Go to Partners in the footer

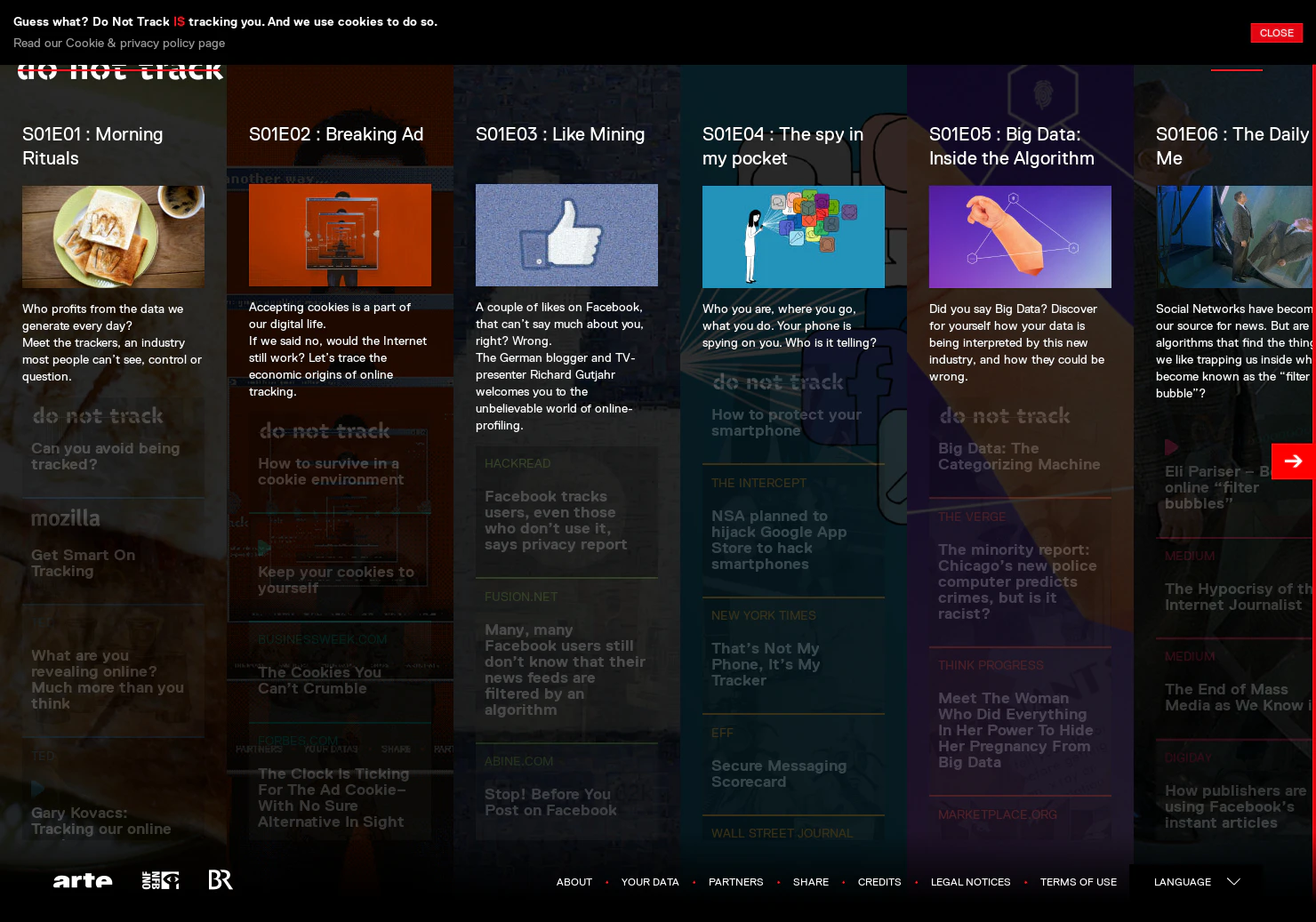[735, 882]
